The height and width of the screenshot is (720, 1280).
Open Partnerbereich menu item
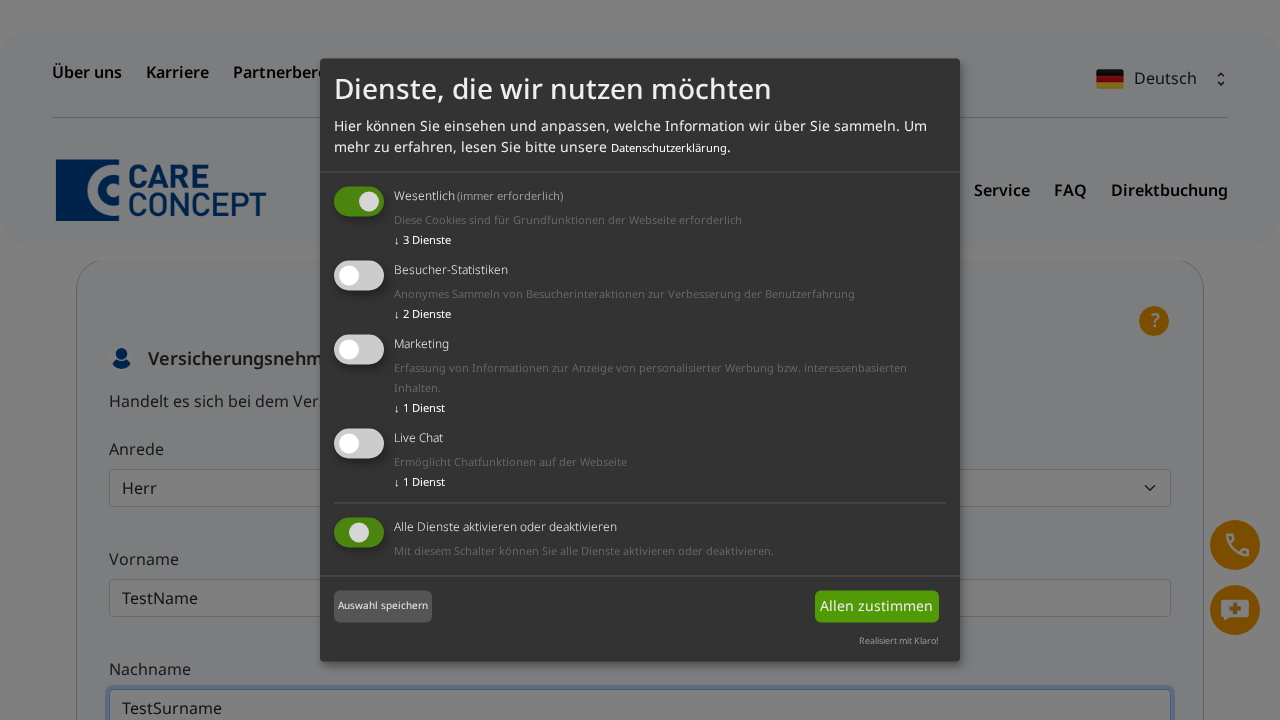click(277, 72)
